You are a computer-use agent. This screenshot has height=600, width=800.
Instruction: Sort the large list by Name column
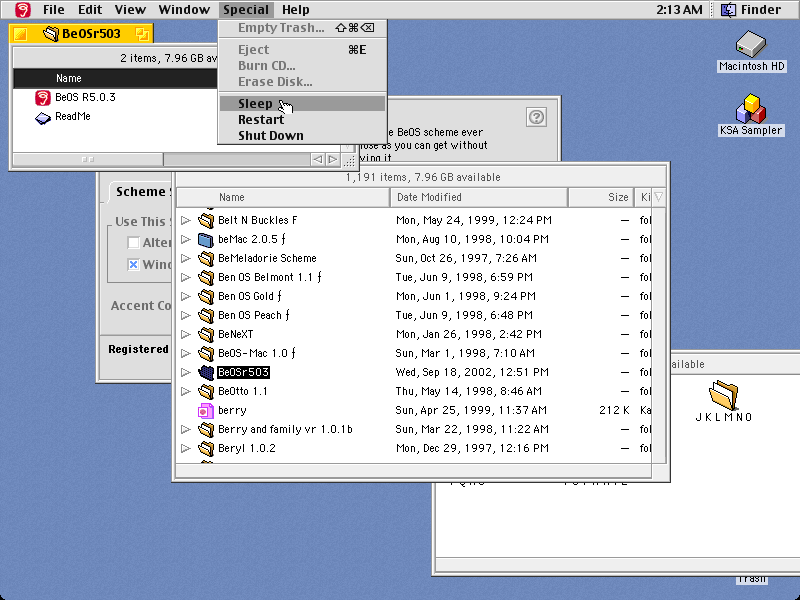(283, 197)
